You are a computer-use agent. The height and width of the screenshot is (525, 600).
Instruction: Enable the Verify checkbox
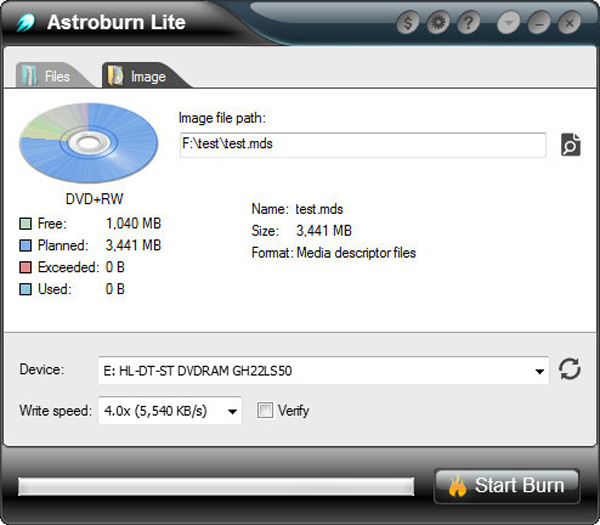pos(265,410)
